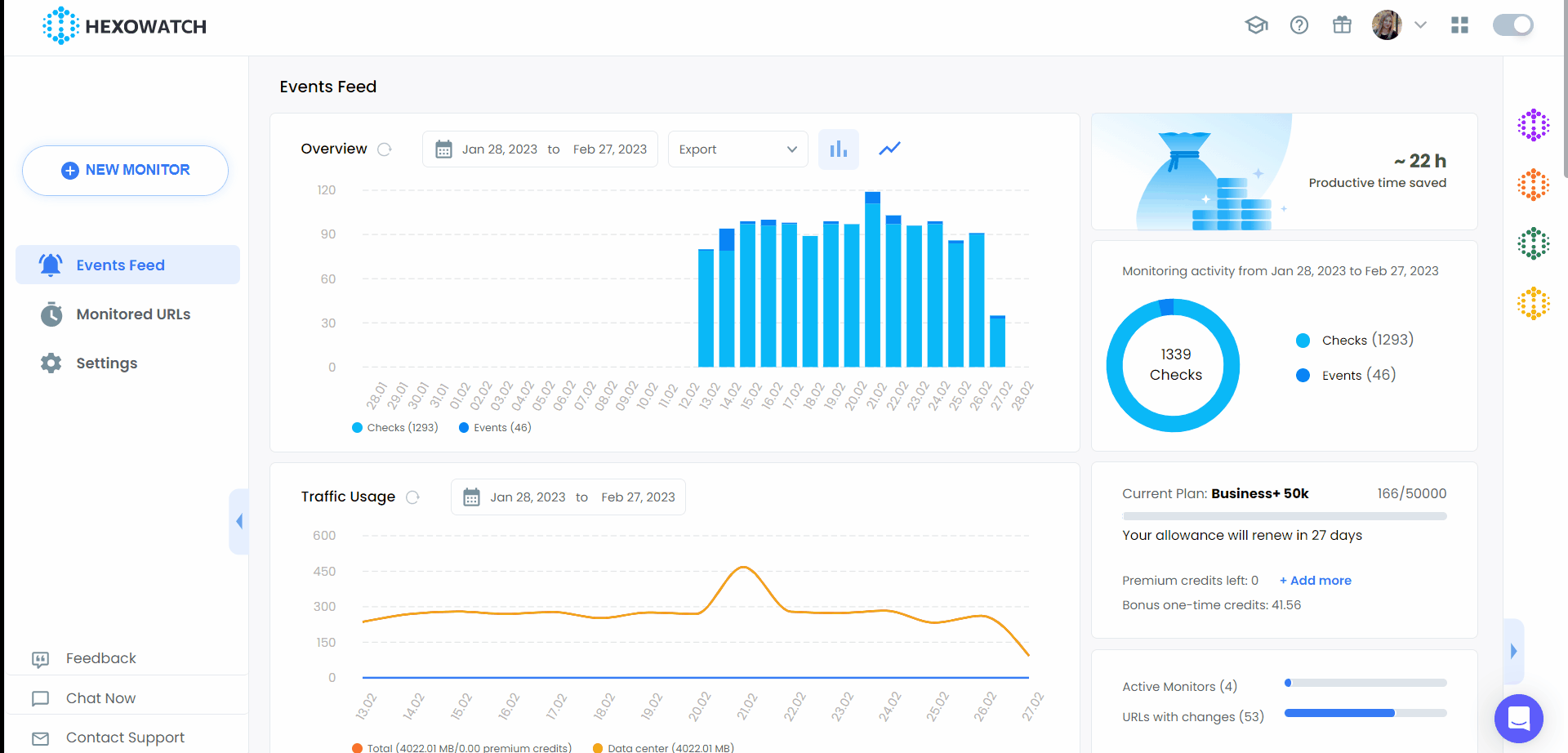
Task: Flip the toggle switch in the top bar
Action: click(1512, 25)
